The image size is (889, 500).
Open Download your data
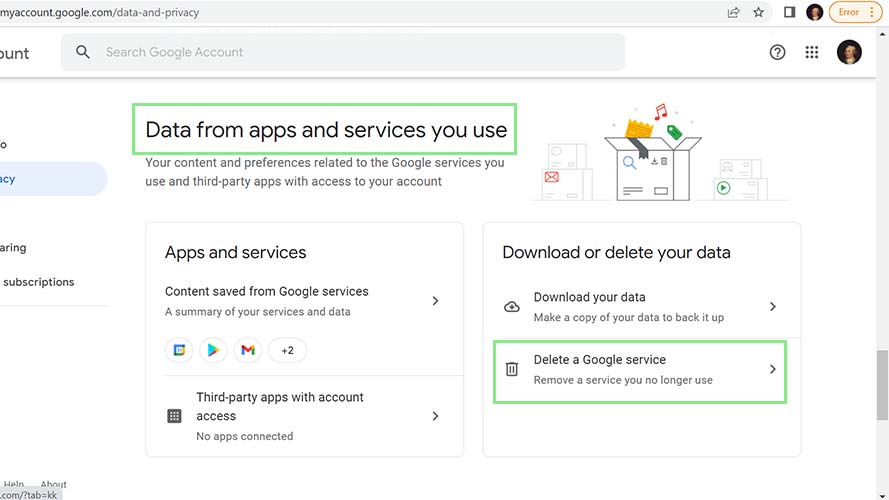pos(641,307)
